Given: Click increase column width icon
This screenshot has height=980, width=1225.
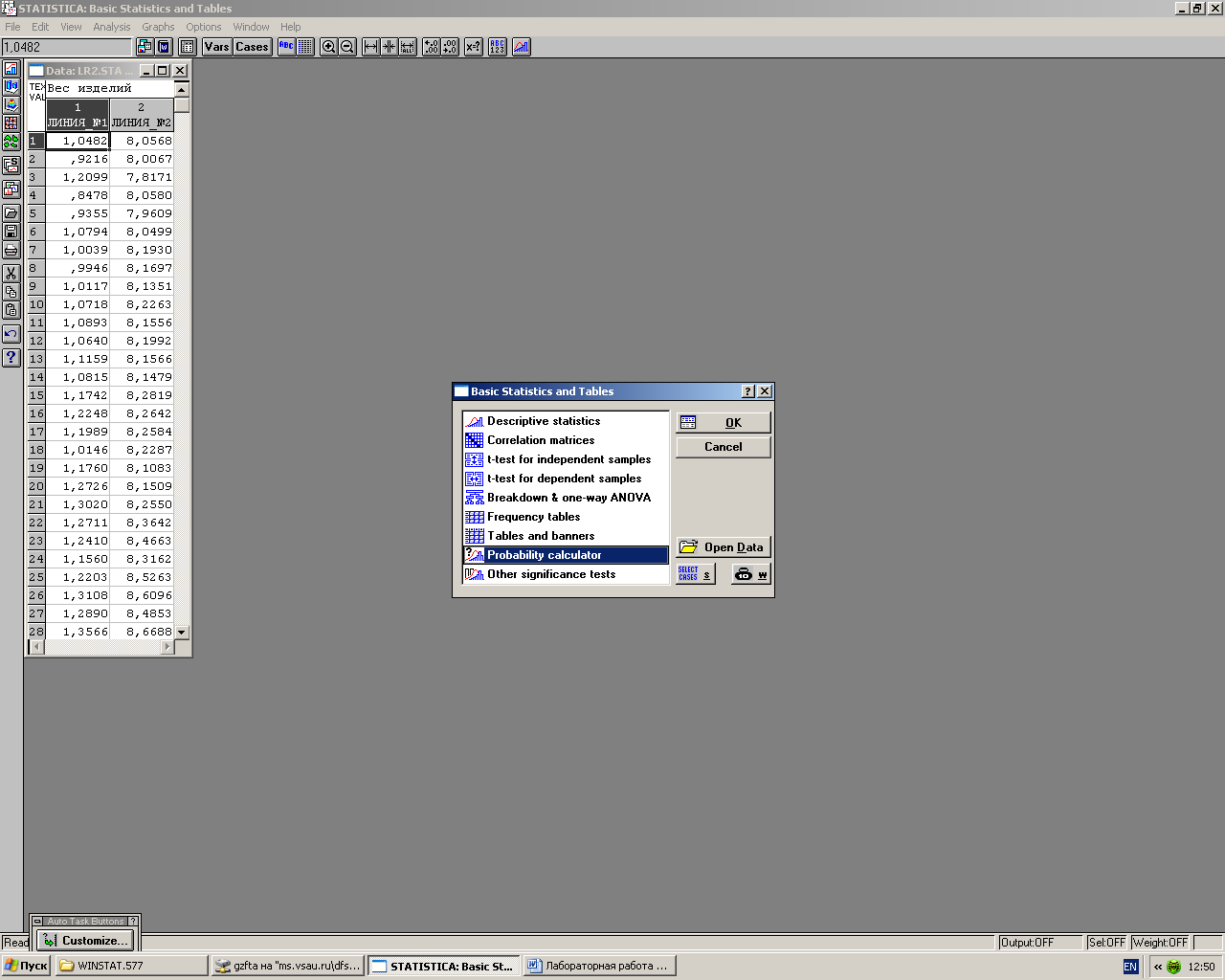Looking at the screenshot, I should click(x=370, y=47).
